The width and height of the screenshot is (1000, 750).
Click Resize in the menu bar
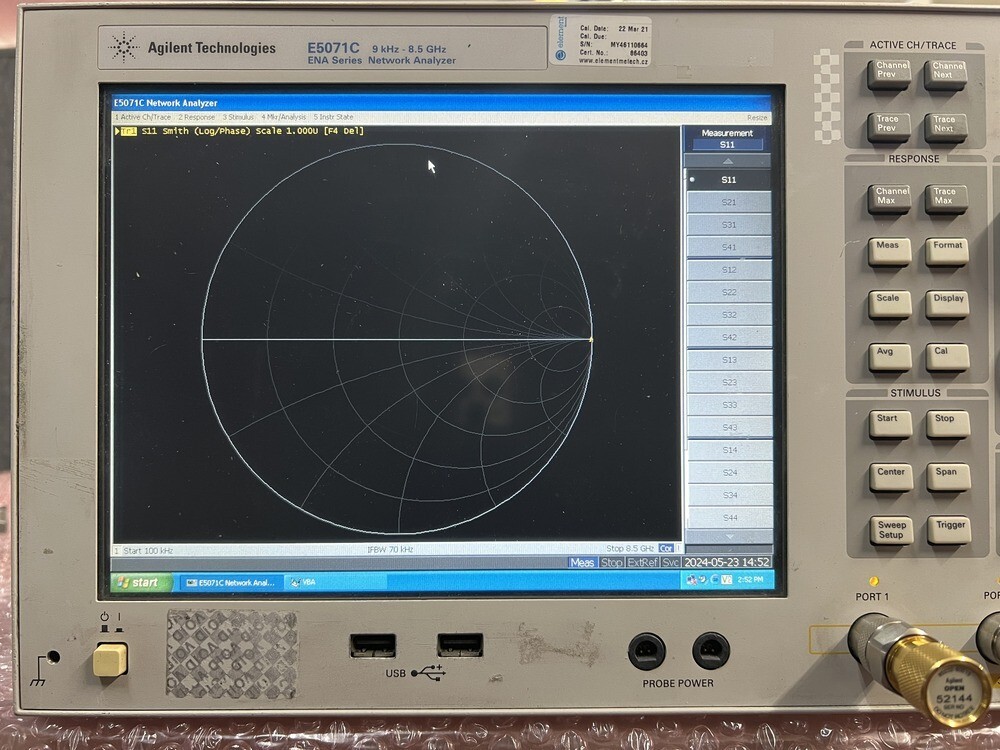[x=757, y=118]
